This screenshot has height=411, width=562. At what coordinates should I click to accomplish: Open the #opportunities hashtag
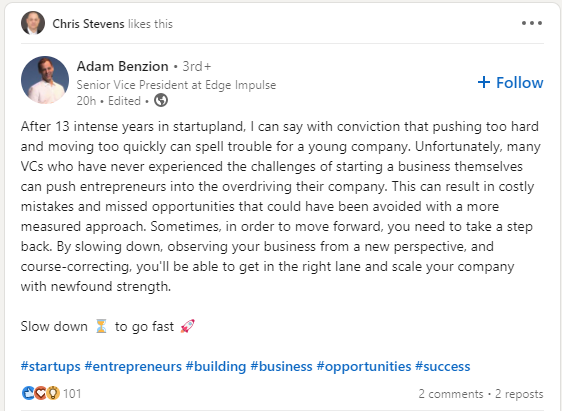pos(364,367)
